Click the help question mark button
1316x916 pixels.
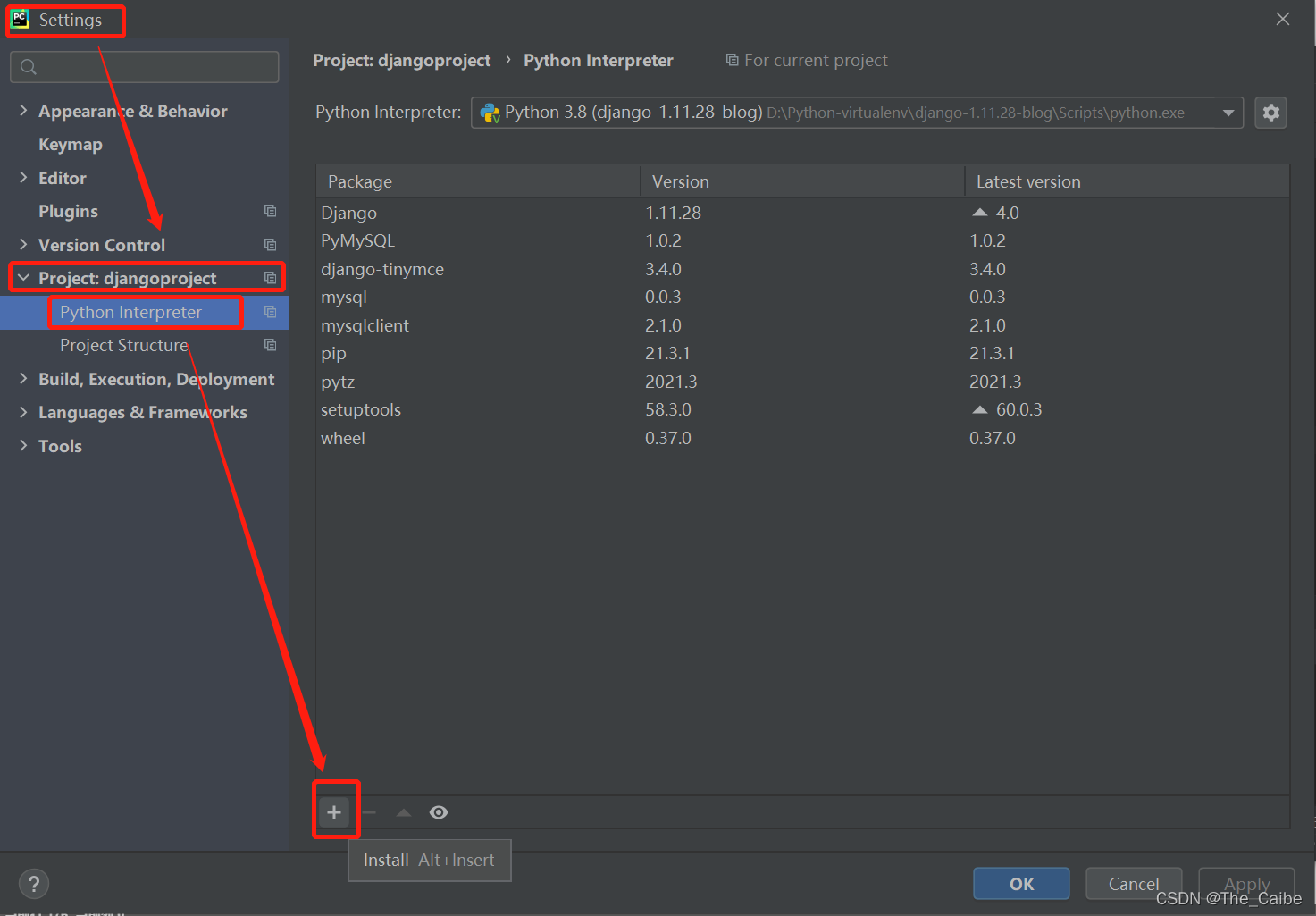click(x=34, y=884)
